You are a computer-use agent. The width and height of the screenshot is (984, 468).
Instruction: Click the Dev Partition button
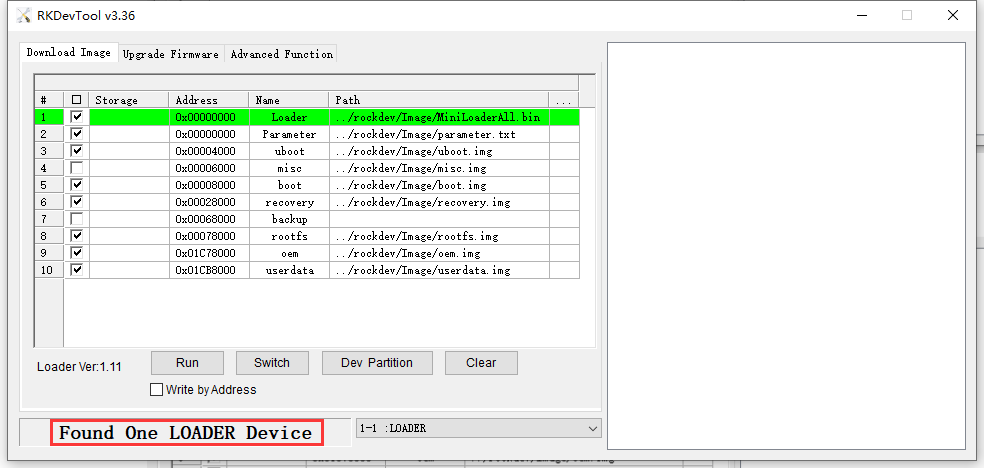point(377,363)
